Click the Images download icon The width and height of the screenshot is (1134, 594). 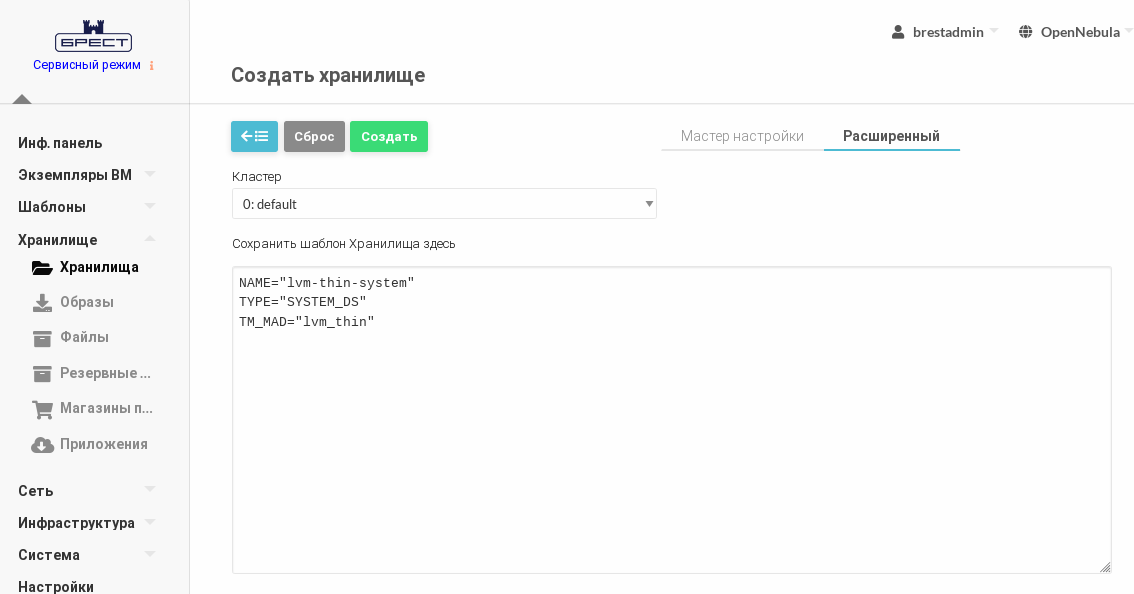[42, 302]
